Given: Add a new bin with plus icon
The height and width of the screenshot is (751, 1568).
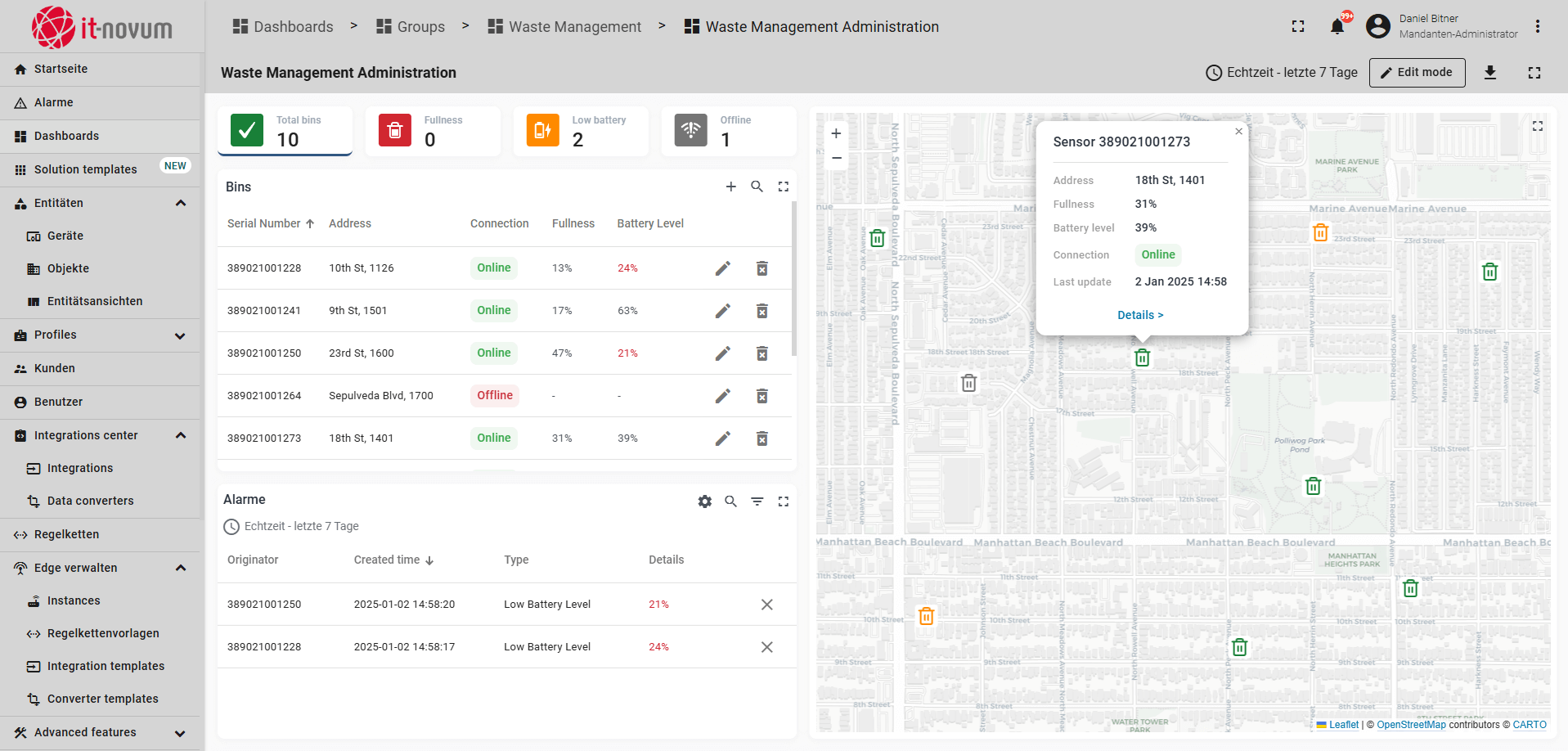Looking at the screenshot, I should click(x=730, y=187).
